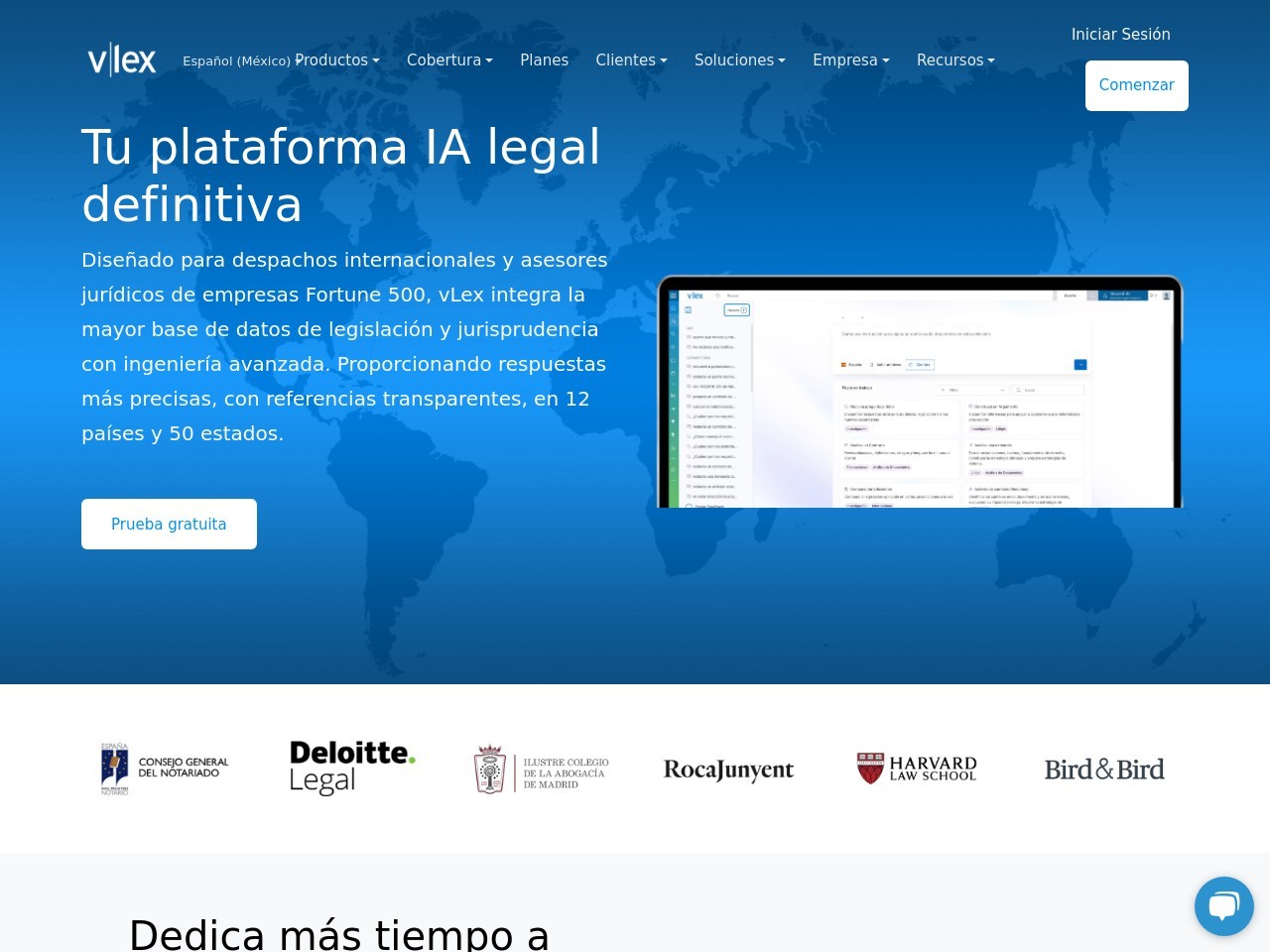
Task: Expand the Clientes menu
Action: pyautogui.click(x=631, y=60)
